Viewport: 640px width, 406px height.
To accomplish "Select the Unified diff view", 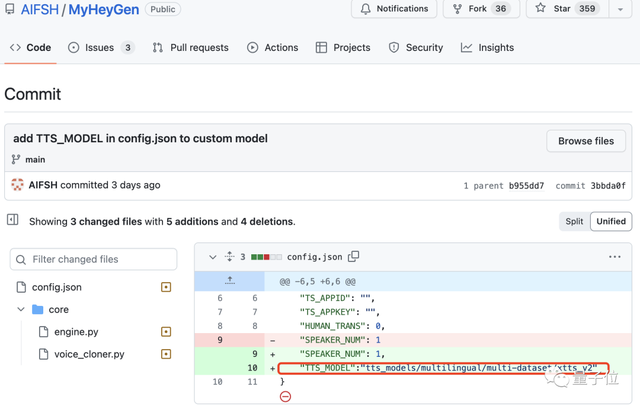I will point(610,221).
